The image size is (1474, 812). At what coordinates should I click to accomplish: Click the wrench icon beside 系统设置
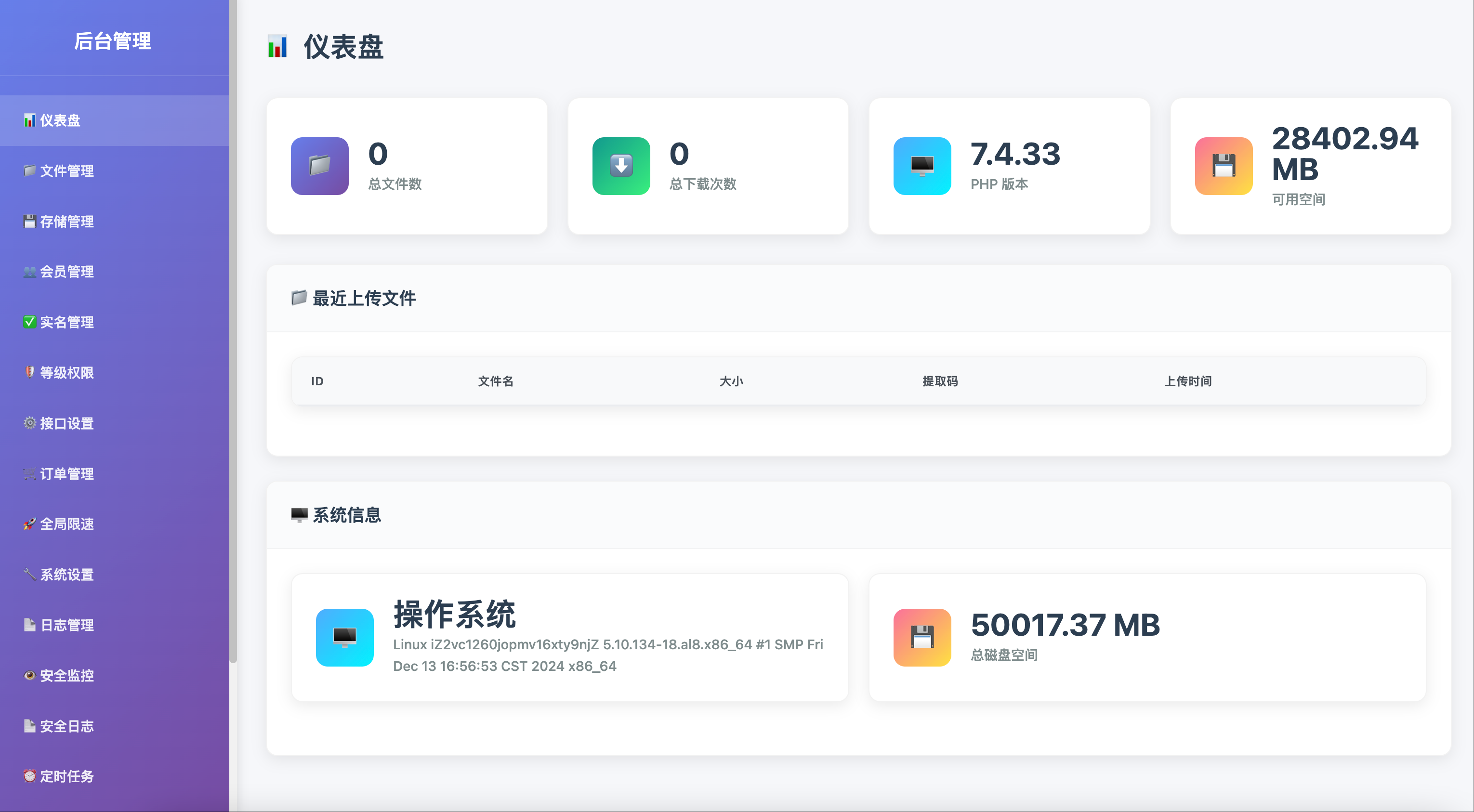click(30, 575)
